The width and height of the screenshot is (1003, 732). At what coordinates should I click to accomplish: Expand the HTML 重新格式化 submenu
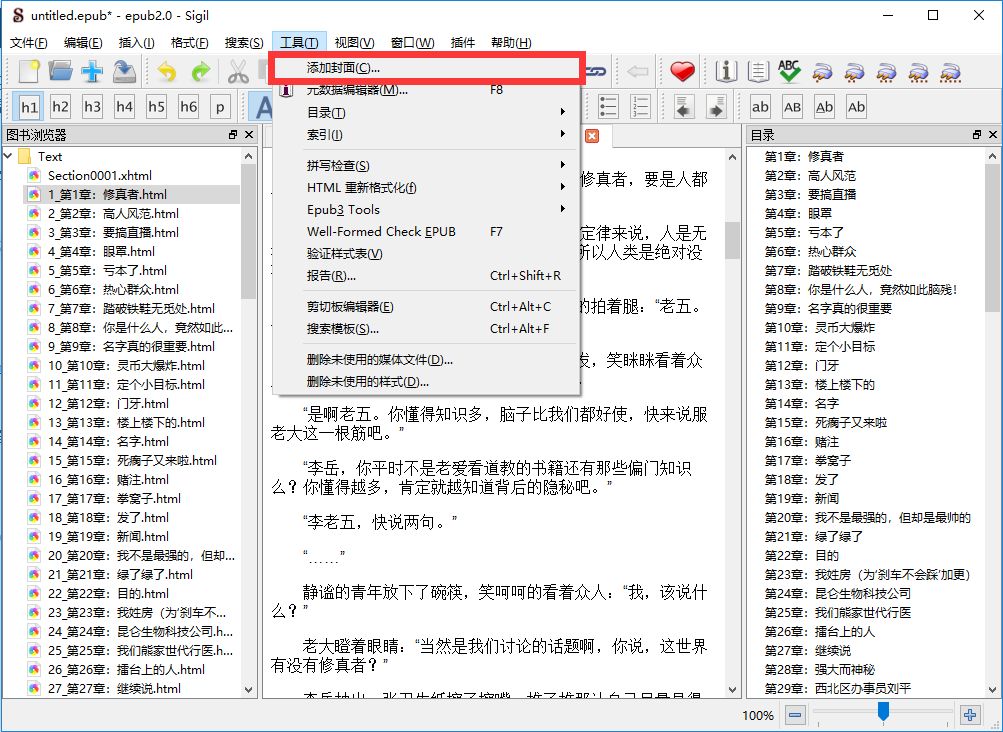pos(425,187)
